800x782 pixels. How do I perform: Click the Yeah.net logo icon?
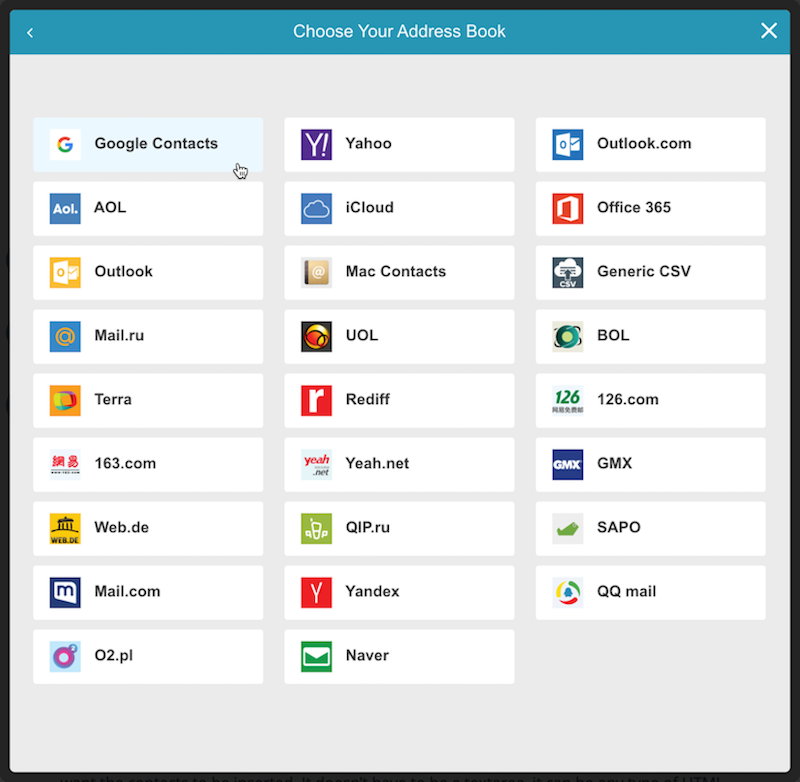(x=316, y=465)
